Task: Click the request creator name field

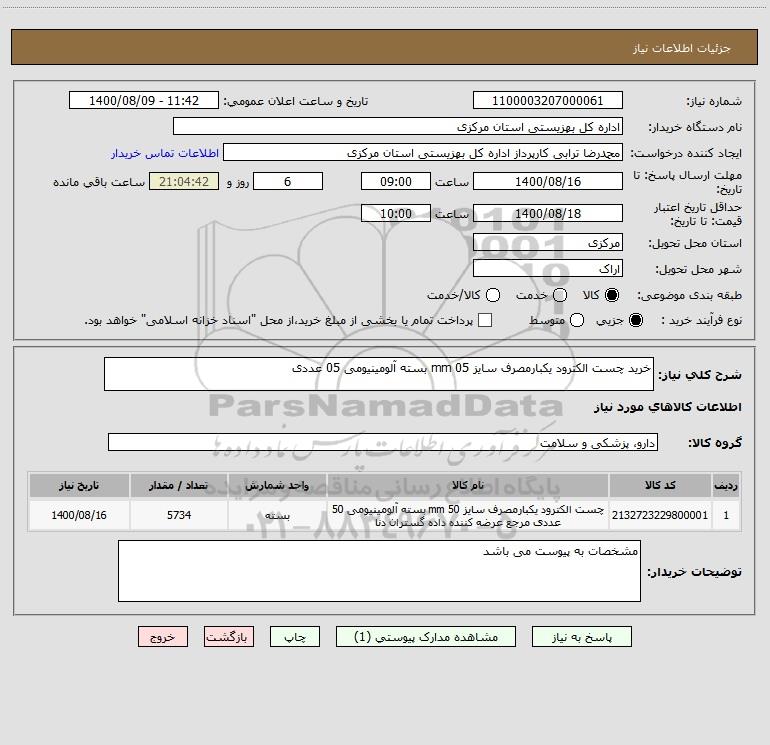Action: point(423,152)
